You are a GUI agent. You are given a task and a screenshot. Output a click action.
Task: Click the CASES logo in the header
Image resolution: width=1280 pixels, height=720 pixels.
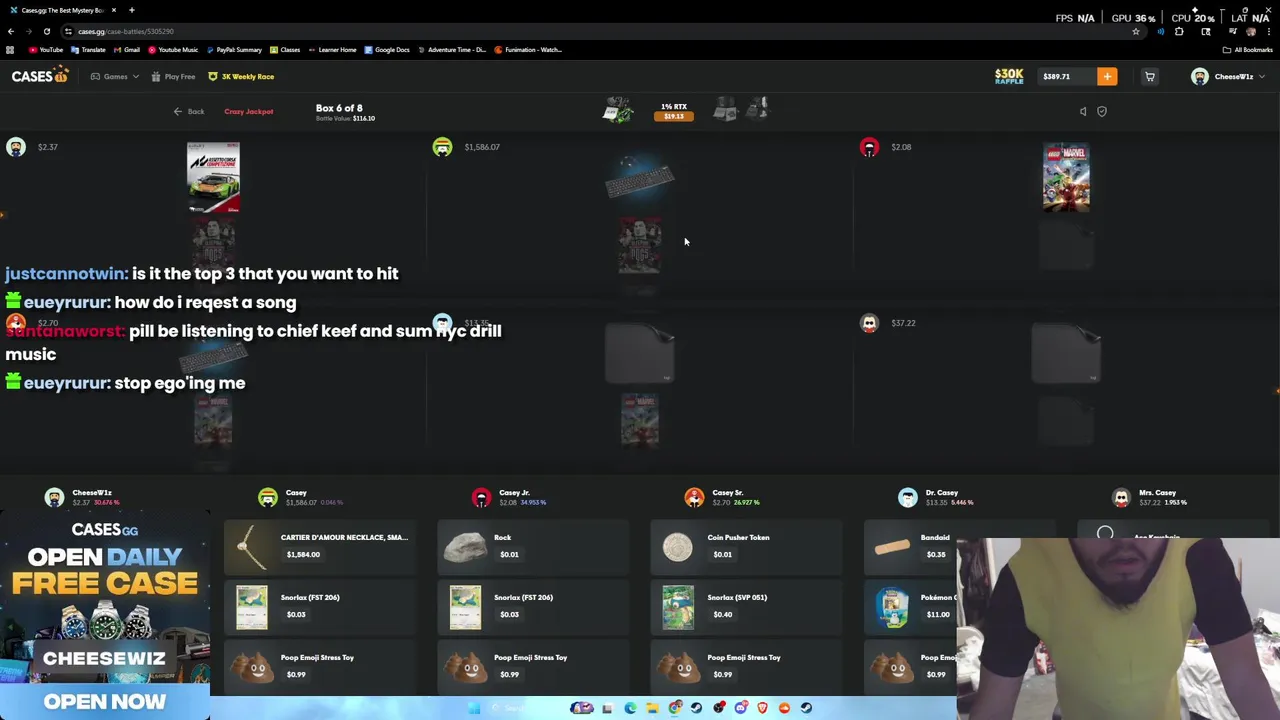(40, 76)
